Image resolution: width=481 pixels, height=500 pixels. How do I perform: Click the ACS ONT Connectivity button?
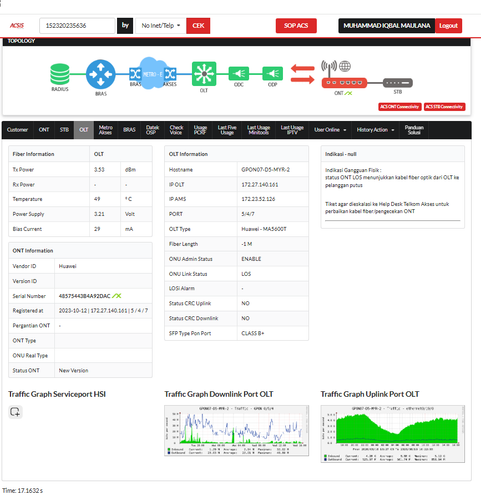400,107
